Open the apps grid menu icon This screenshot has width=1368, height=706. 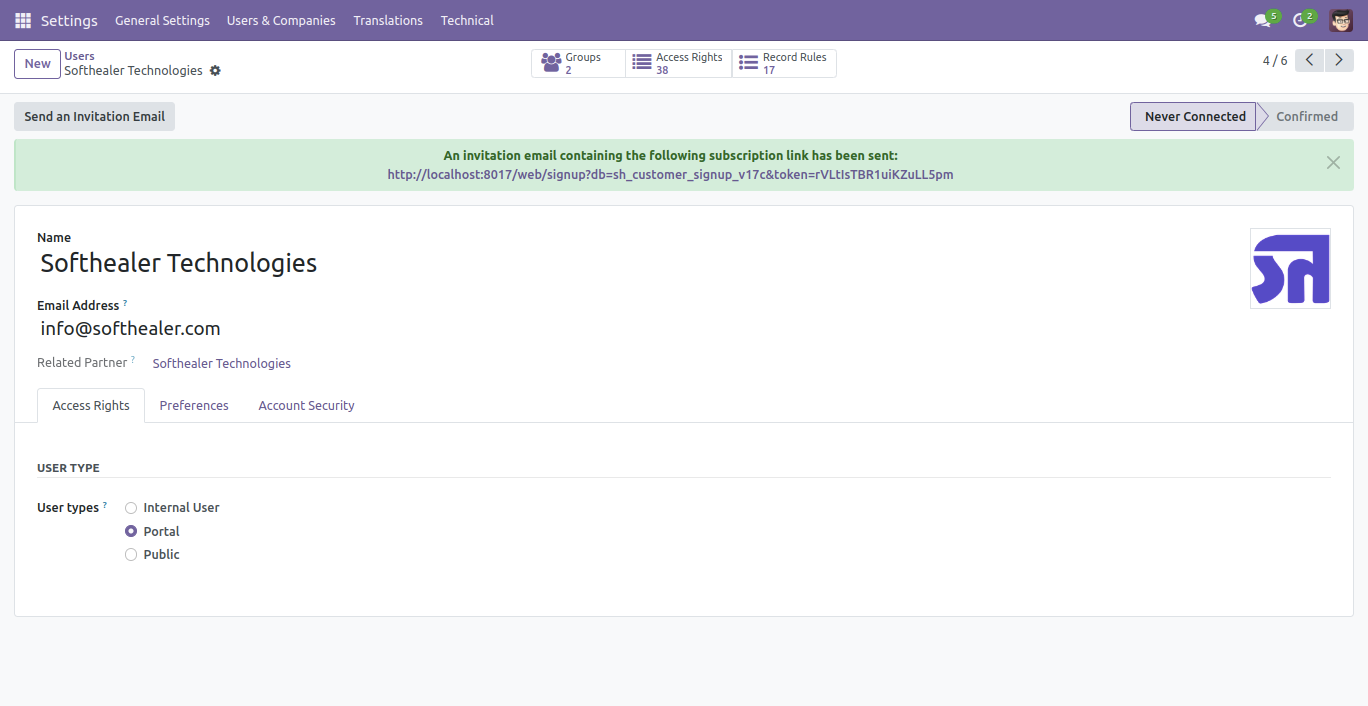point(23,20)
